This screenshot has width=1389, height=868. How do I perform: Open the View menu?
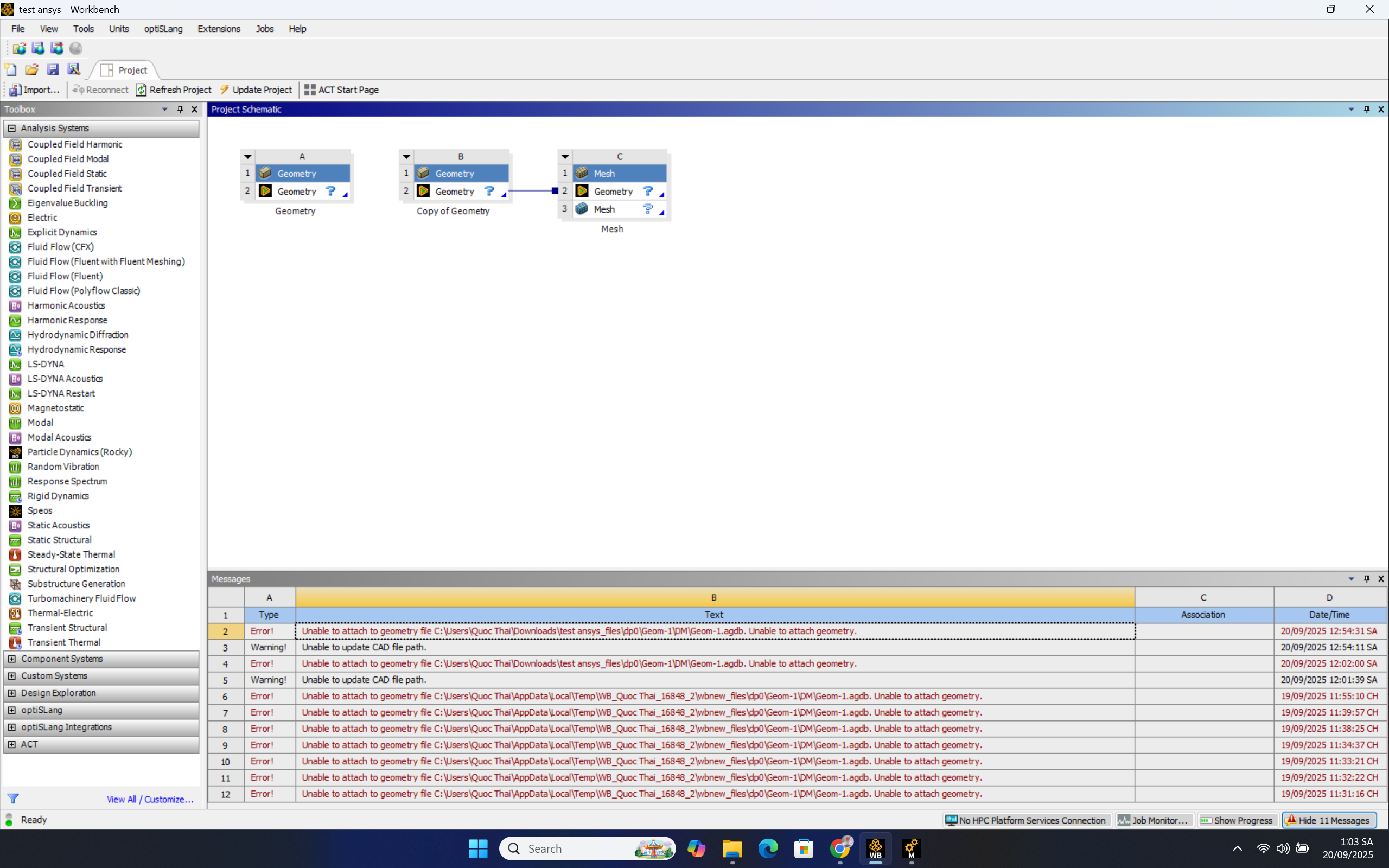[49, 29]
